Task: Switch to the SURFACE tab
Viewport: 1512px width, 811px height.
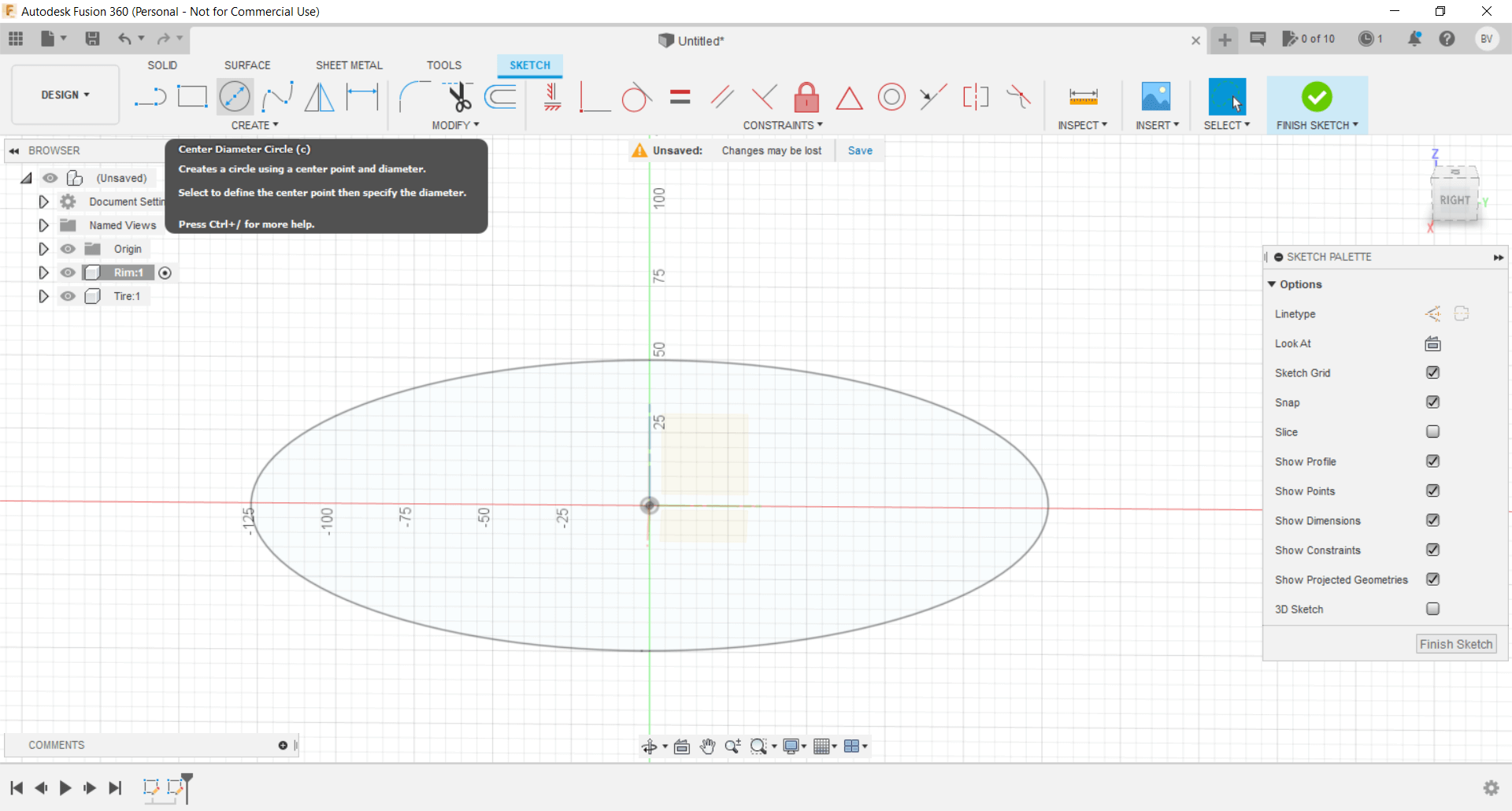Action: pos(247,65)
